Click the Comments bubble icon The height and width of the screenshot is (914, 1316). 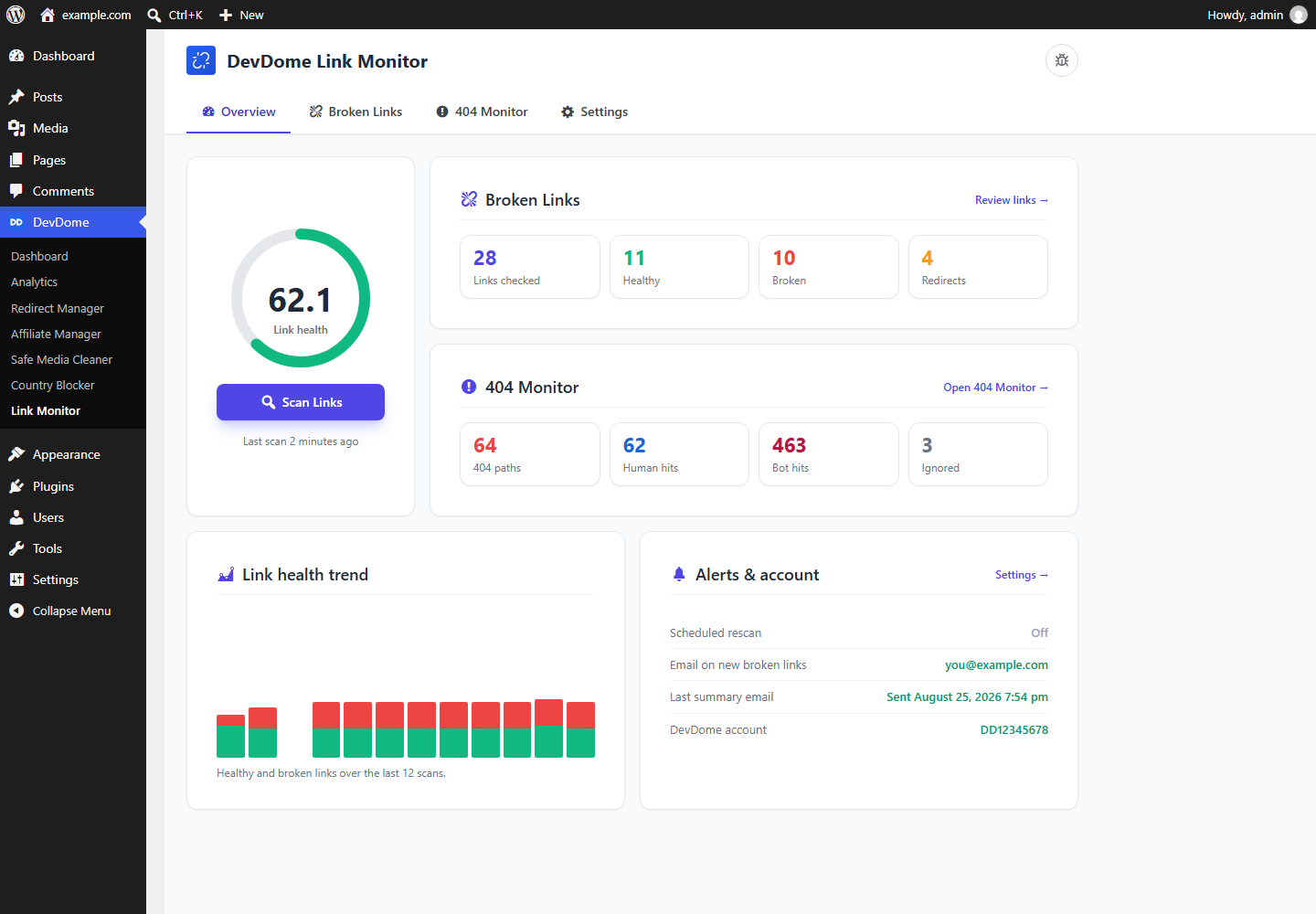(x=16, y=191)
